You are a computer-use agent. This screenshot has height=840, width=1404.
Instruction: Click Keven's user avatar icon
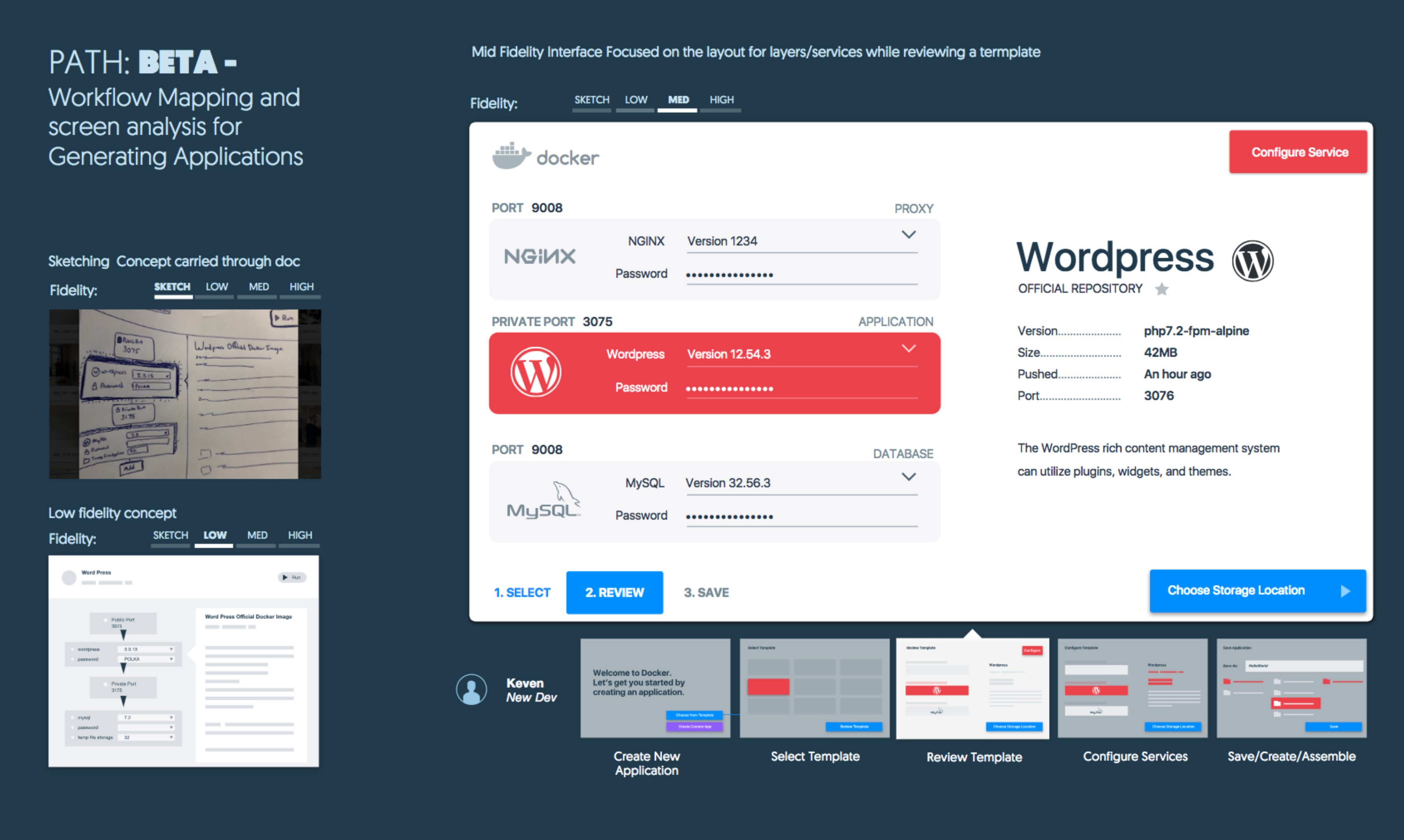pyautogui.click(x=471, y=689)
